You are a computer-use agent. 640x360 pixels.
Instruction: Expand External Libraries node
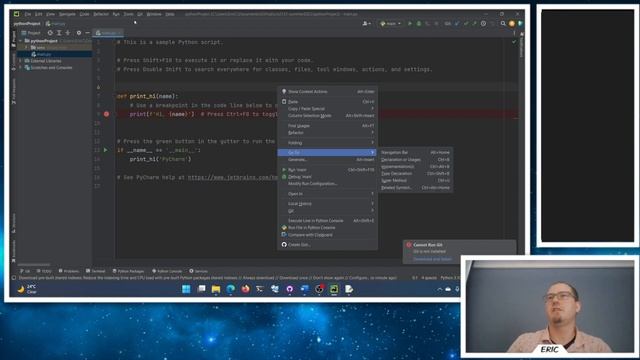pos(21,61)
